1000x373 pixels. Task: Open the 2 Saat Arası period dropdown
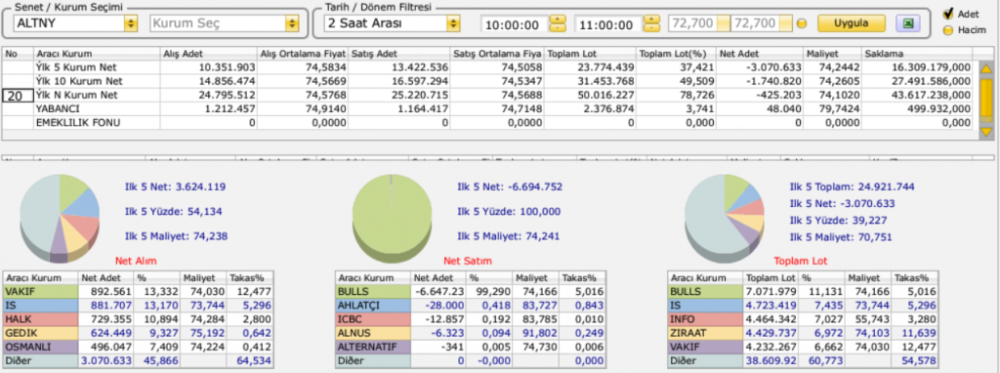pyautogui.click(x=453, y=24)
